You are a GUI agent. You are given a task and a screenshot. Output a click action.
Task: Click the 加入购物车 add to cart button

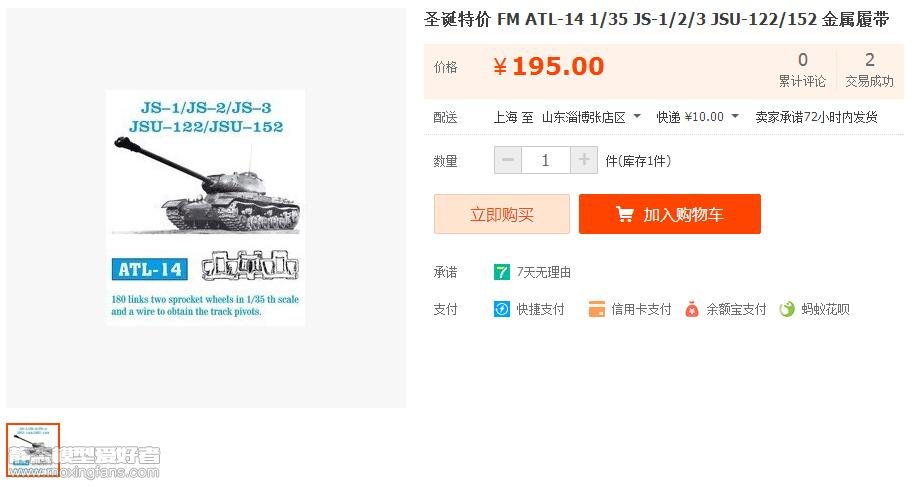(x=670, y=214)
